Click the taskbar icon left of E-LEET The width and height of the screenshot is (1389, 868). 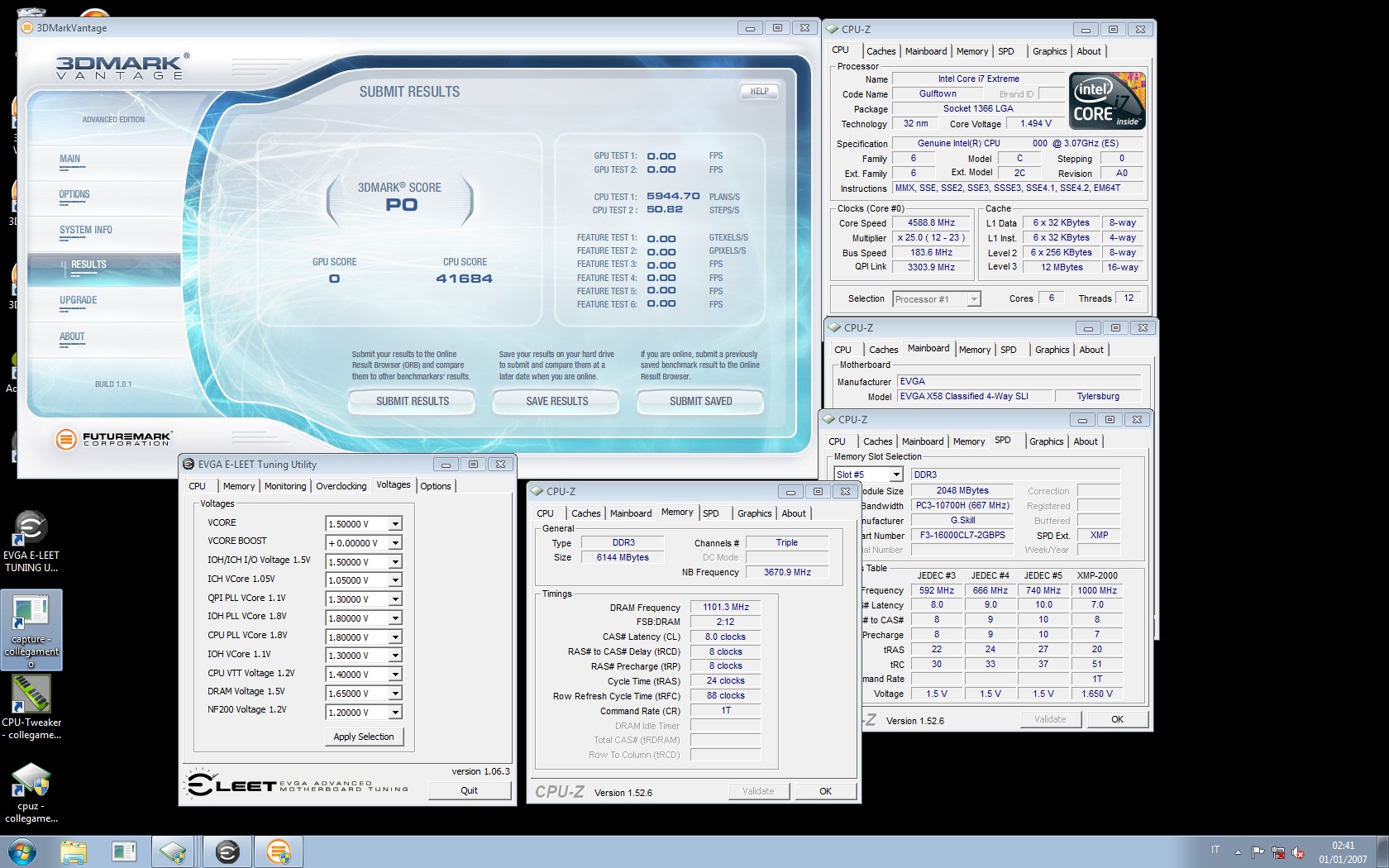click(174, 851)
